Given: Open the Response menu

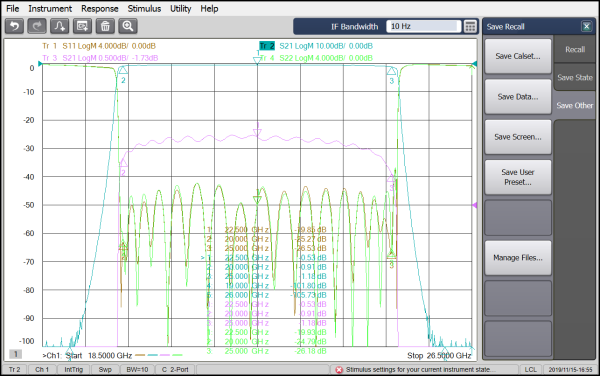Looking at the screenshot, I should (99, 8).
